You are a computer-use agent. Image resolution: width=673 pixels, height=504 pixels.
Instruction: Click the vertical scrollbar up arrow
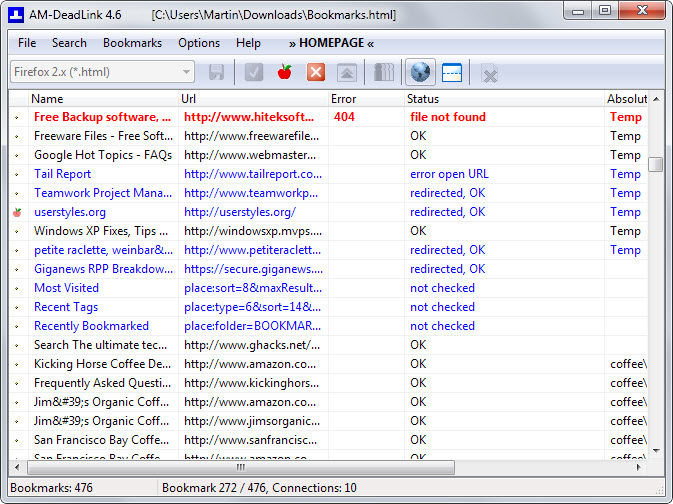coord(656,99)
